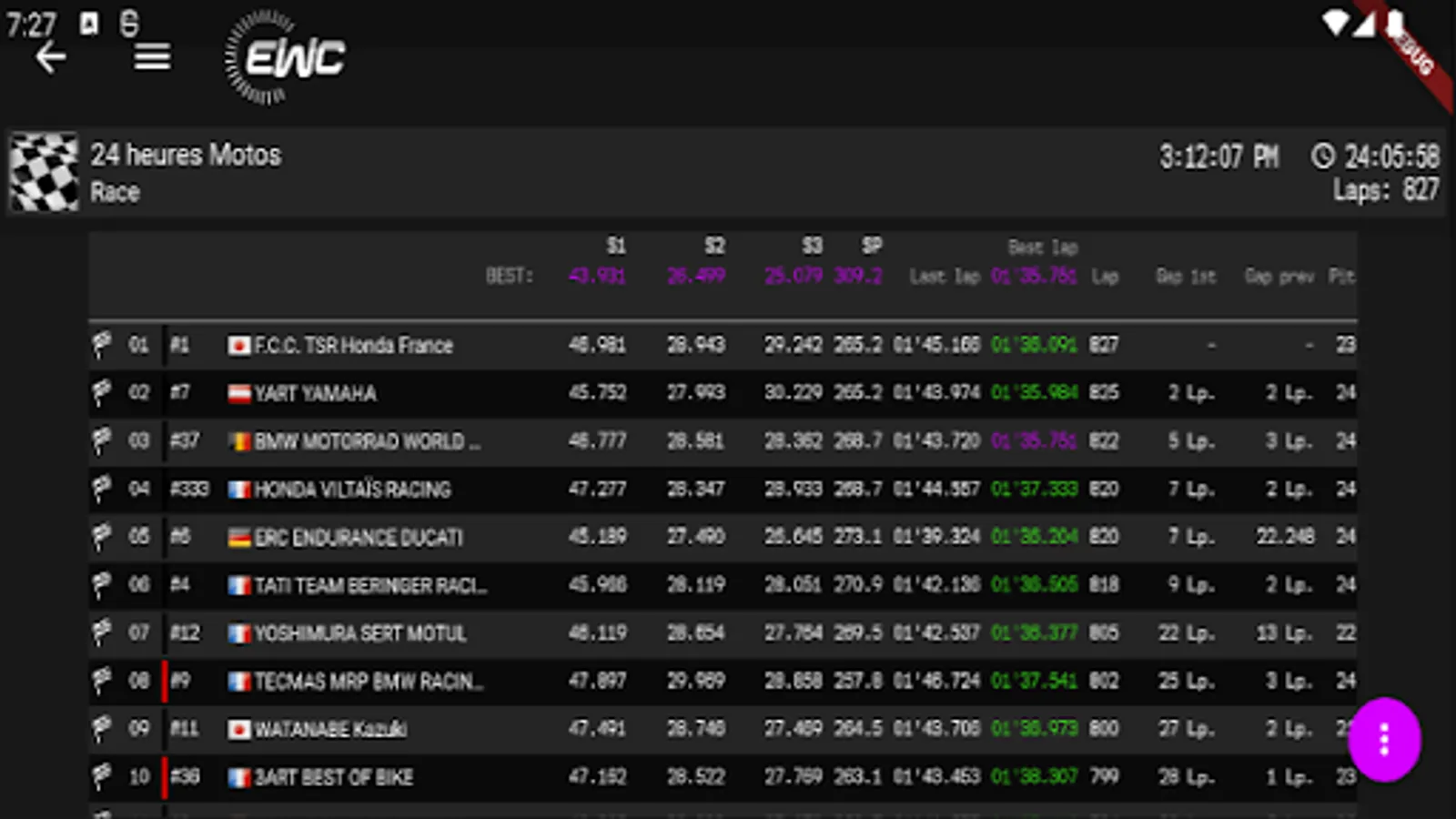The height and width of the screenshot is (819, 1456).
Task: Select YOSHIMURA SERT MOTUL team name
Action: (360, 633)
